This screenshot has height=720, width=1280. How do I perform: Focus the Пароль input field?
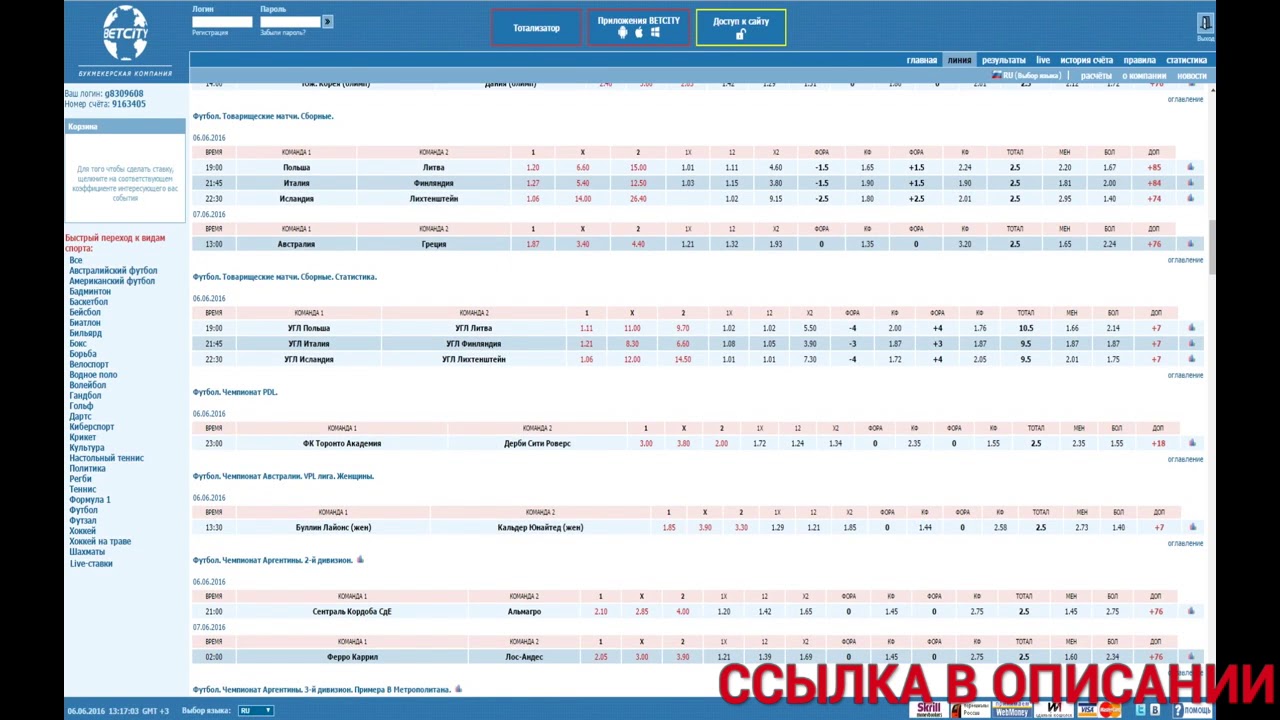click(290, 22)
